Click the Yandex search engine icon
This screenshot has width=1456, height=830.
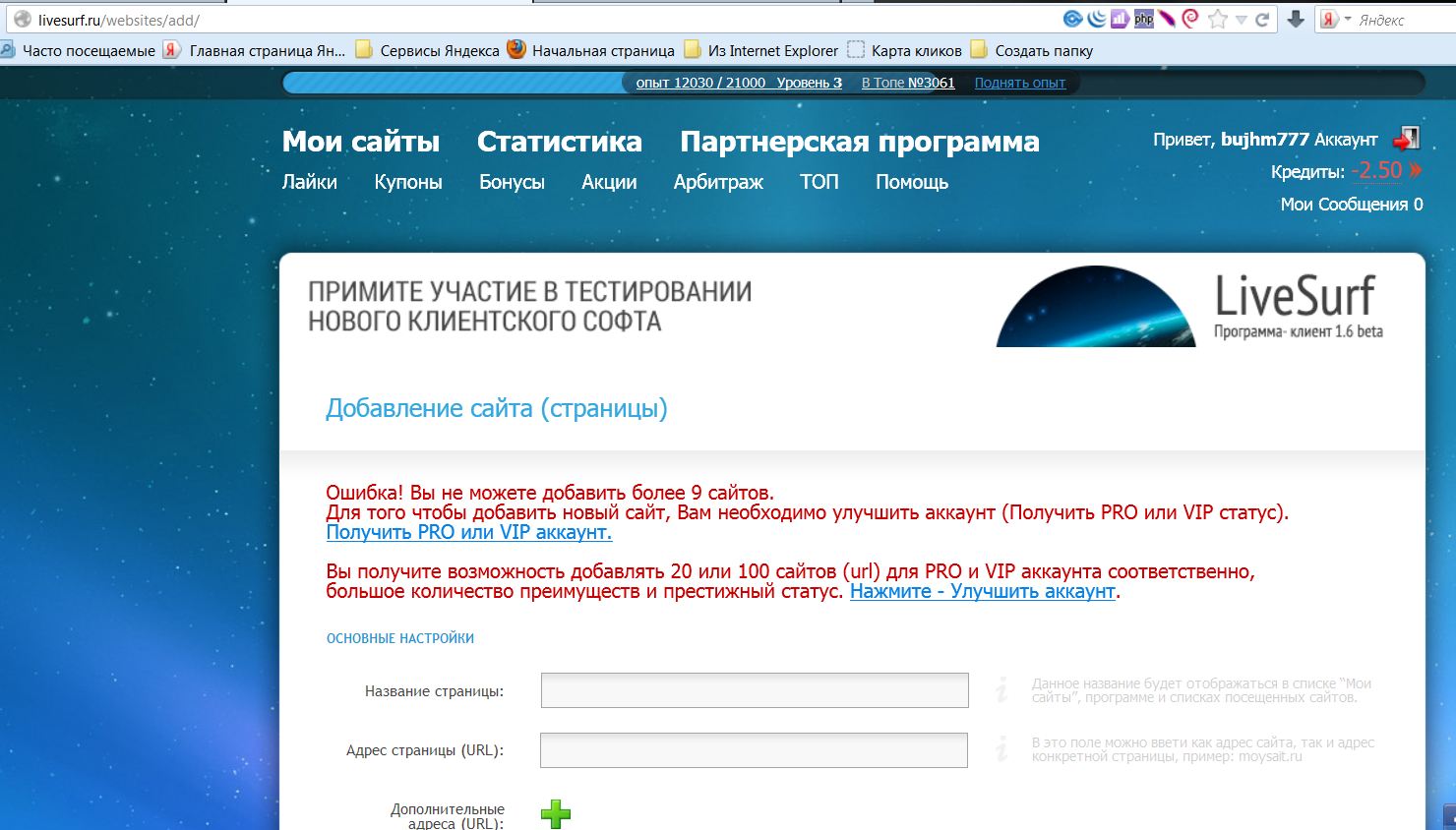pyautogui.click(x=1330, y=20)
